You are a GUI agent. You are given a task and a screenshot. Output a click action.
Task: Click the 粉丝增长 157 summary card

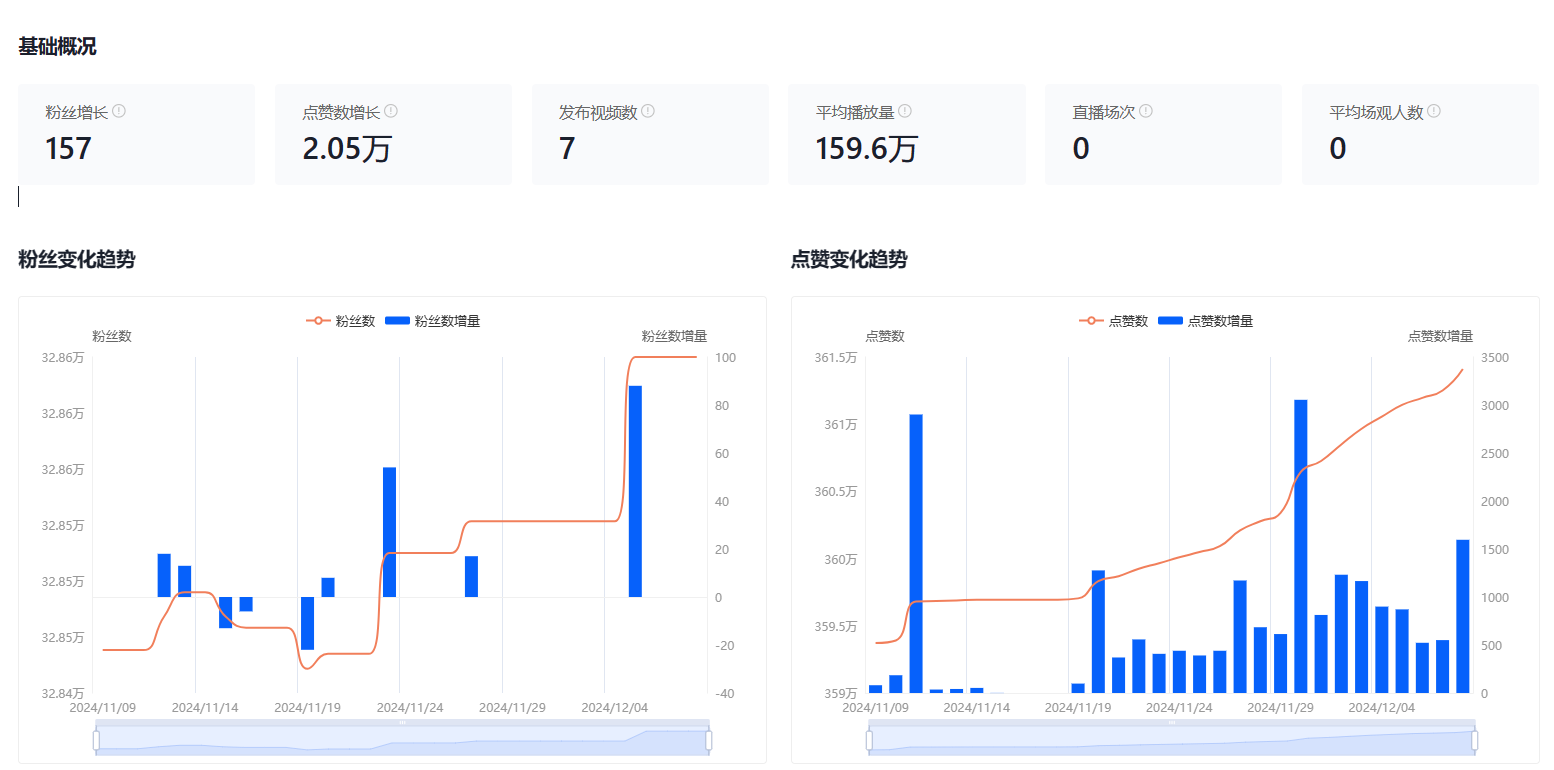pos(136,134)
